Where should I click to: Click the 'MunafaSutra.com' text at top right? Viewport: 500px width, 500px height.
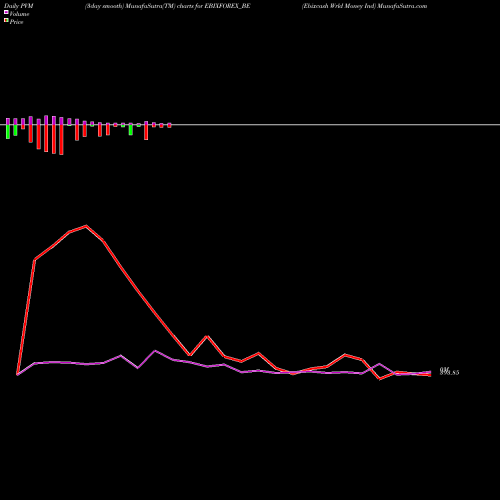[402, 6]
